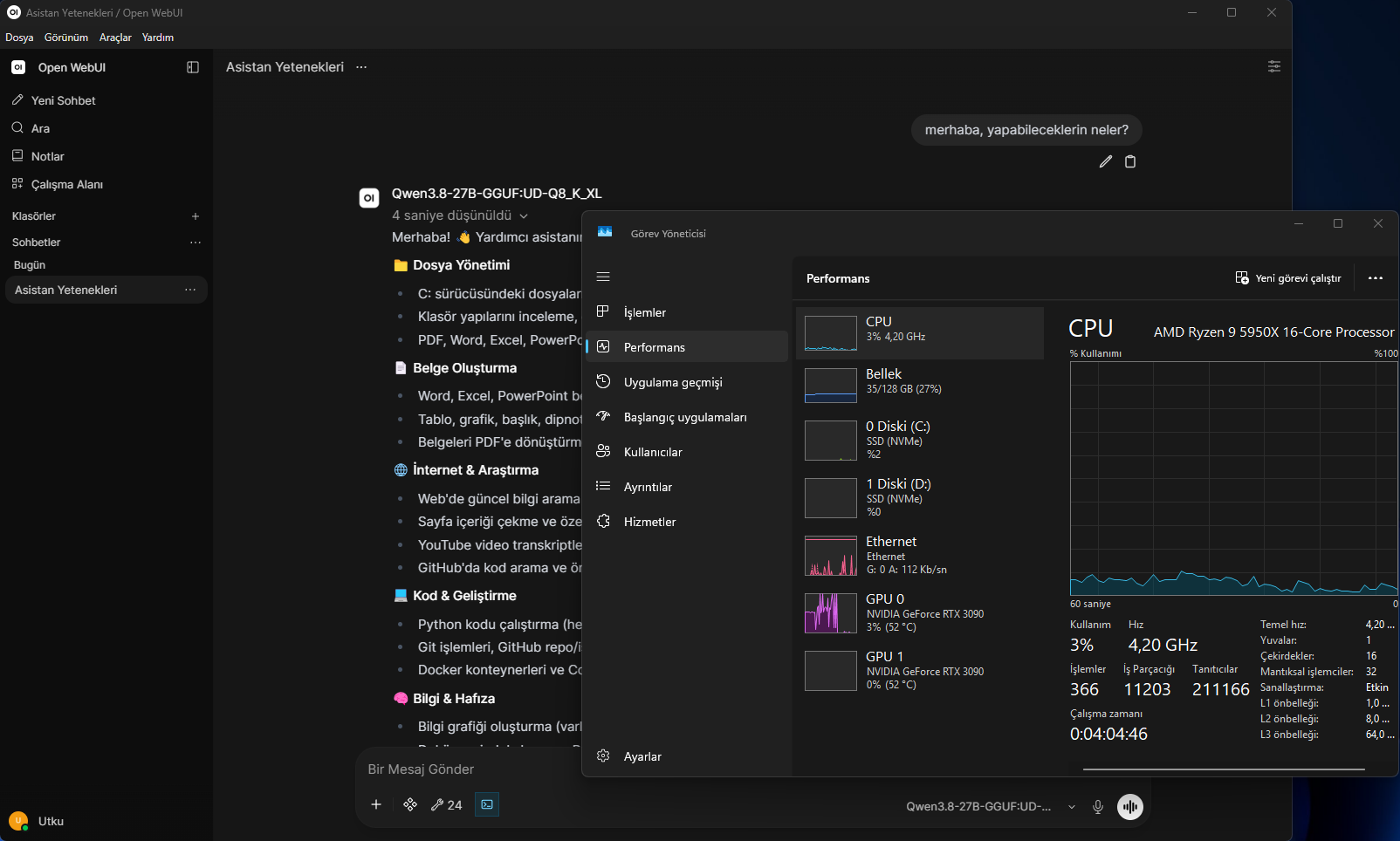Image resolution: width=1400 pixels, height=841 pixels.
Task: Select 0 Diski (C:) performance item
Action: [x=920, y=441]
